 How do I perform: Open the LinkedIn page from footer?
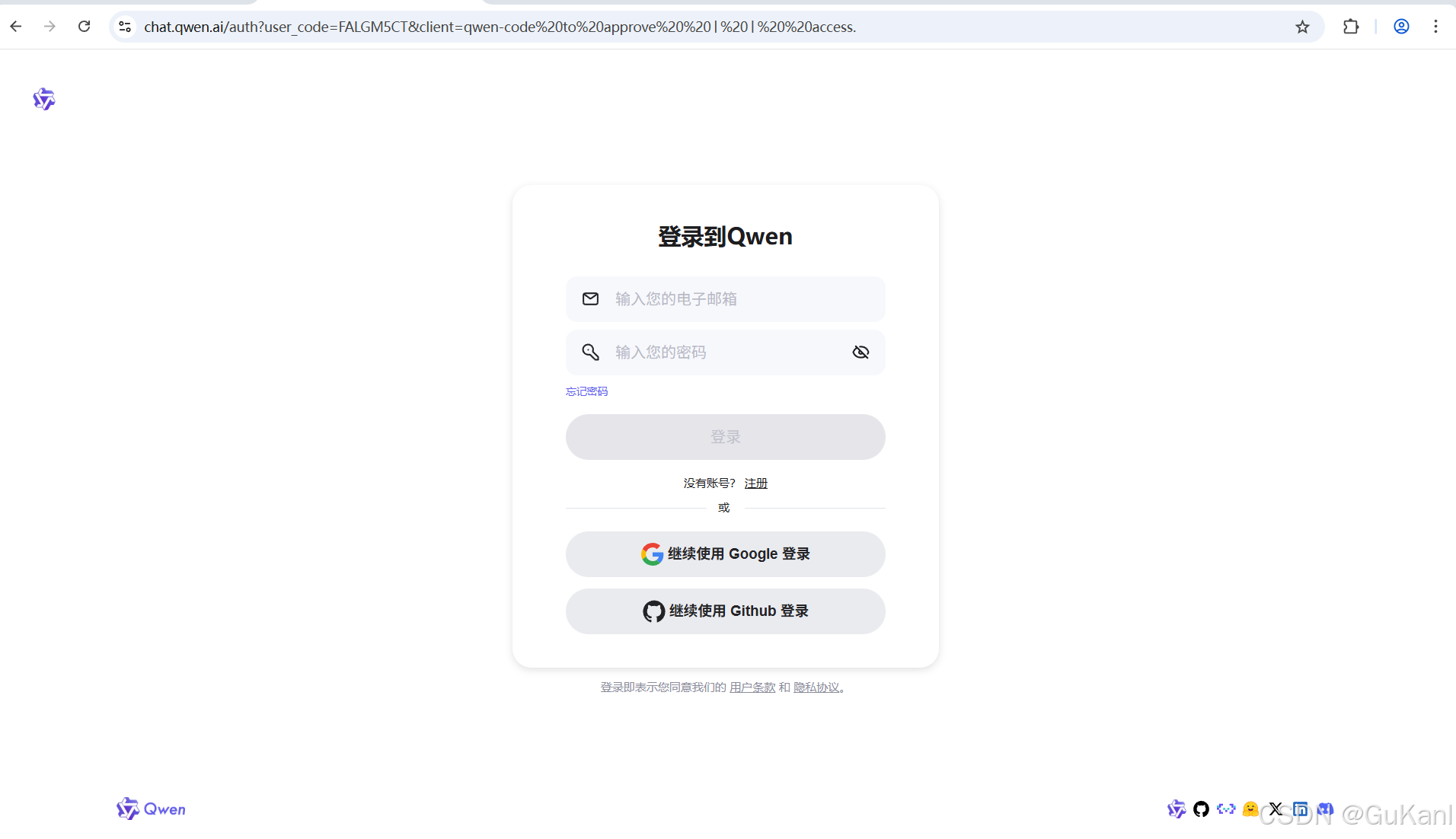point(1301,809)
